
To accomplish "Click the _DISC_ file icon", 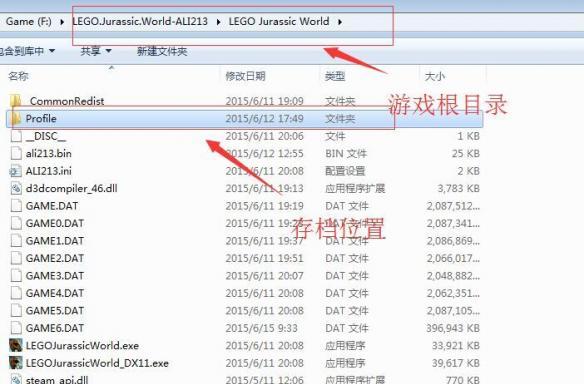I will point(16,136).
